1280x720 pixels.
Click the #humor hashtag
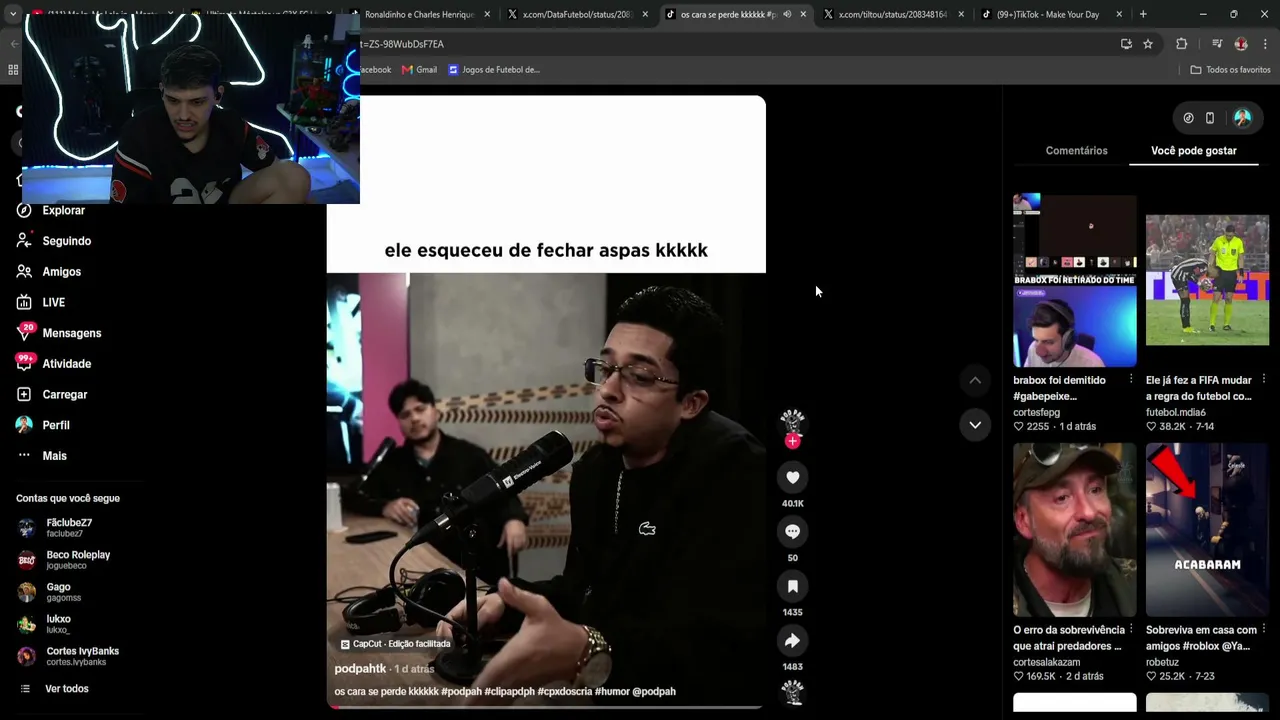pos(611,692)
